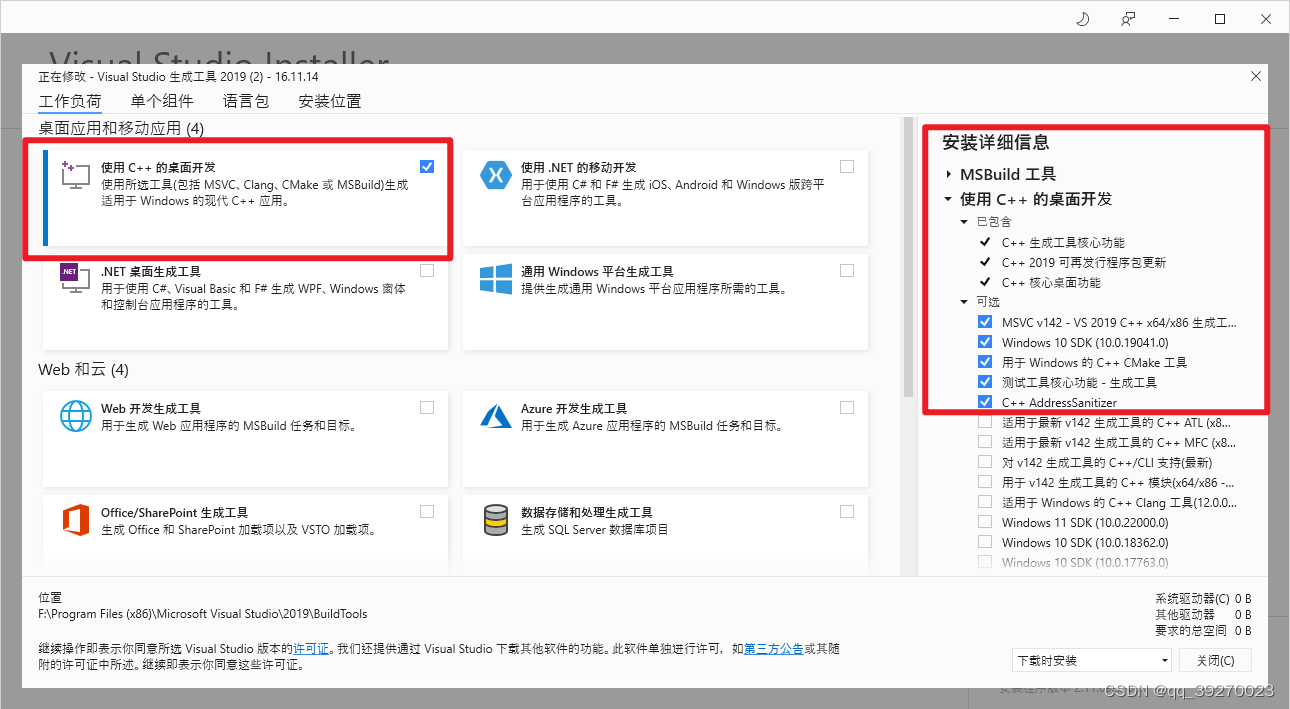Open the 第三方公告 third-party notices link
Image resolution: width=1290 pixels, height=709 pixels.
774,648
